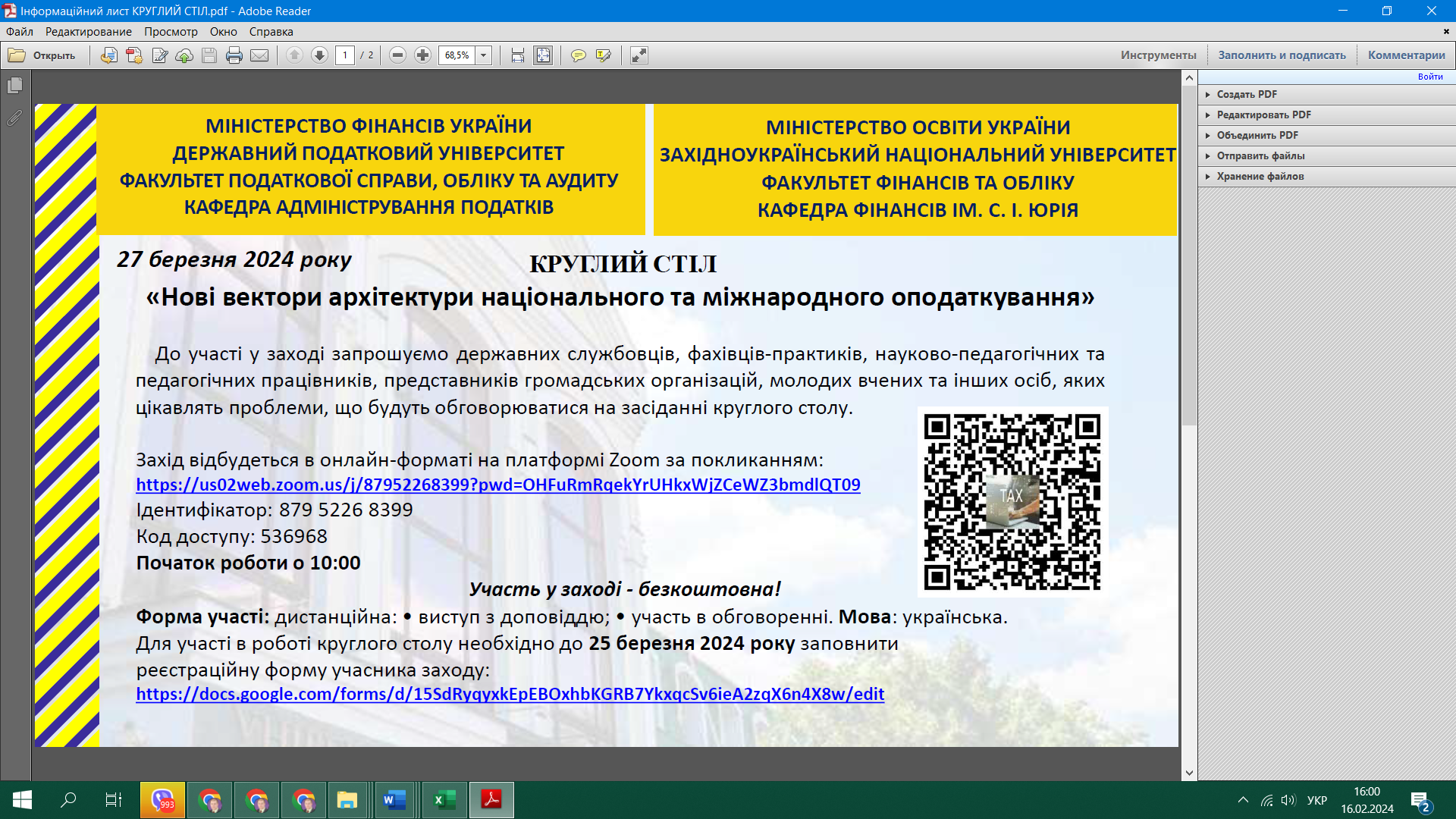Open the Редактирование menu
This screenshot has width=1456, height=819.
[x=89, y=32]
